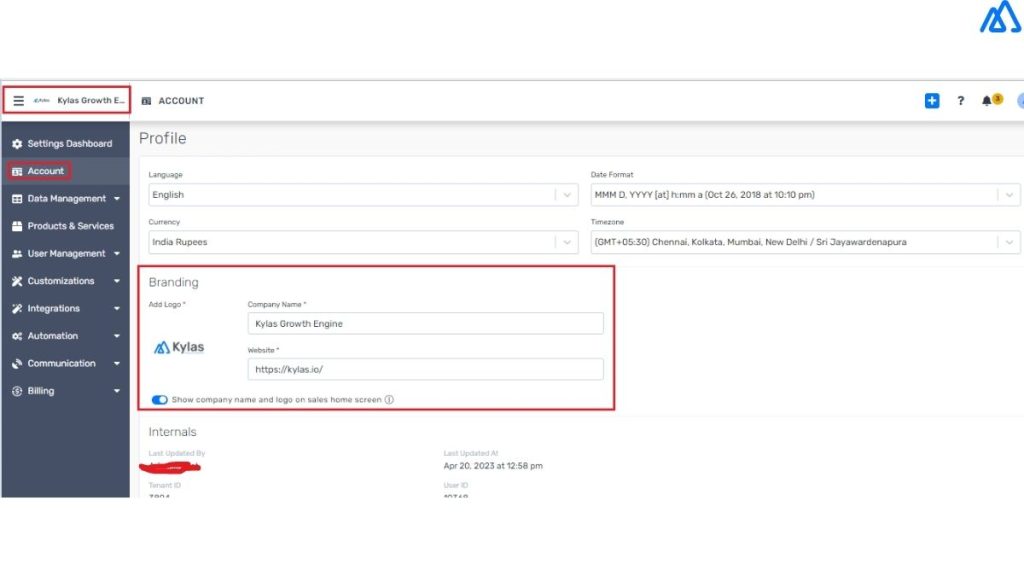Screen dimensions: 1024x576
Task: Click the Products & Services sidebar icon
Action: click(x=17, y=226)
